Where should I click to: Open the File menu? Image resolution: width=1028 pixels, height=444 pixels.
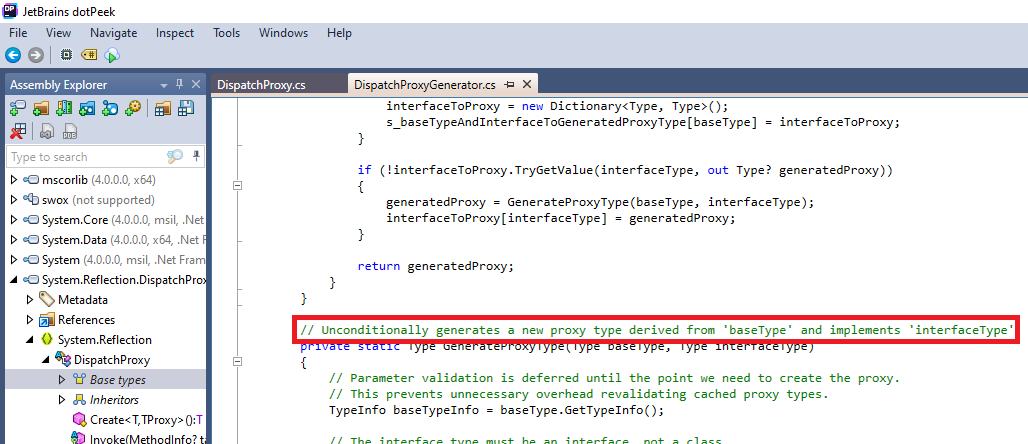coord(18,33)
